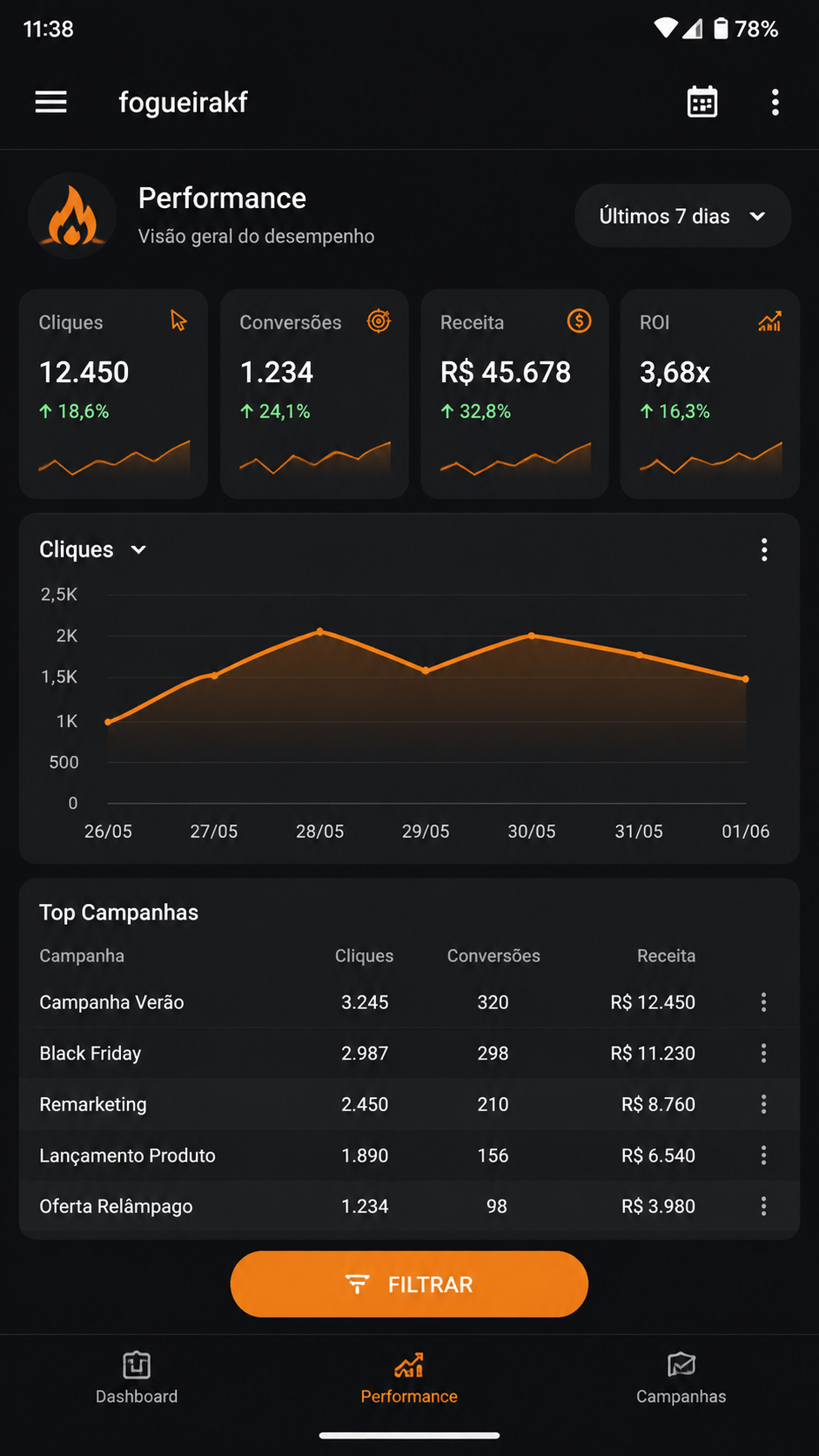Open options for Remarketing row

[763, 1104]
